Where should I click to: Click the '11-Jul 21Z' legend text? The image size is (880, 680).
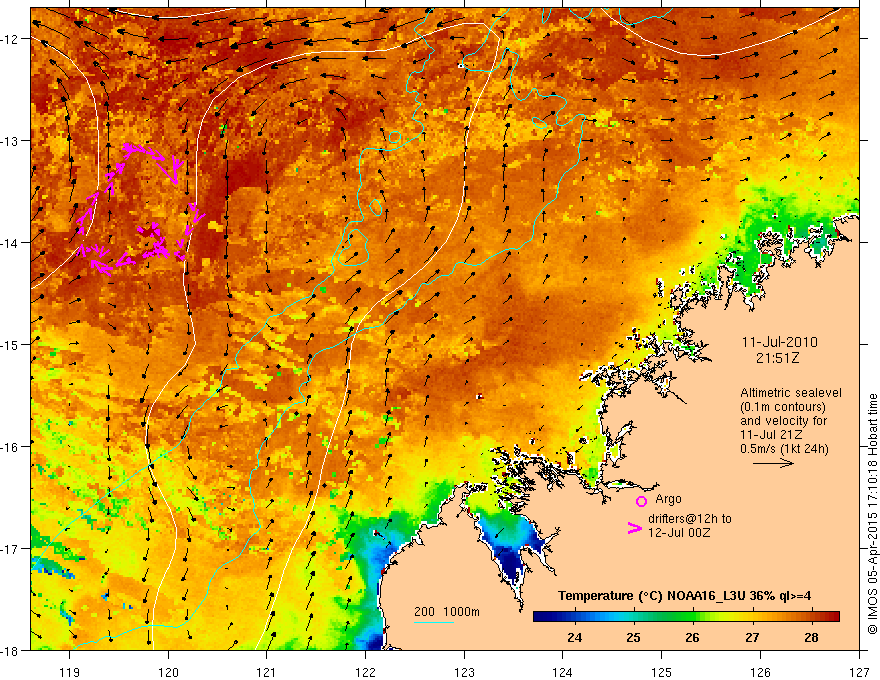pos(771,435)
